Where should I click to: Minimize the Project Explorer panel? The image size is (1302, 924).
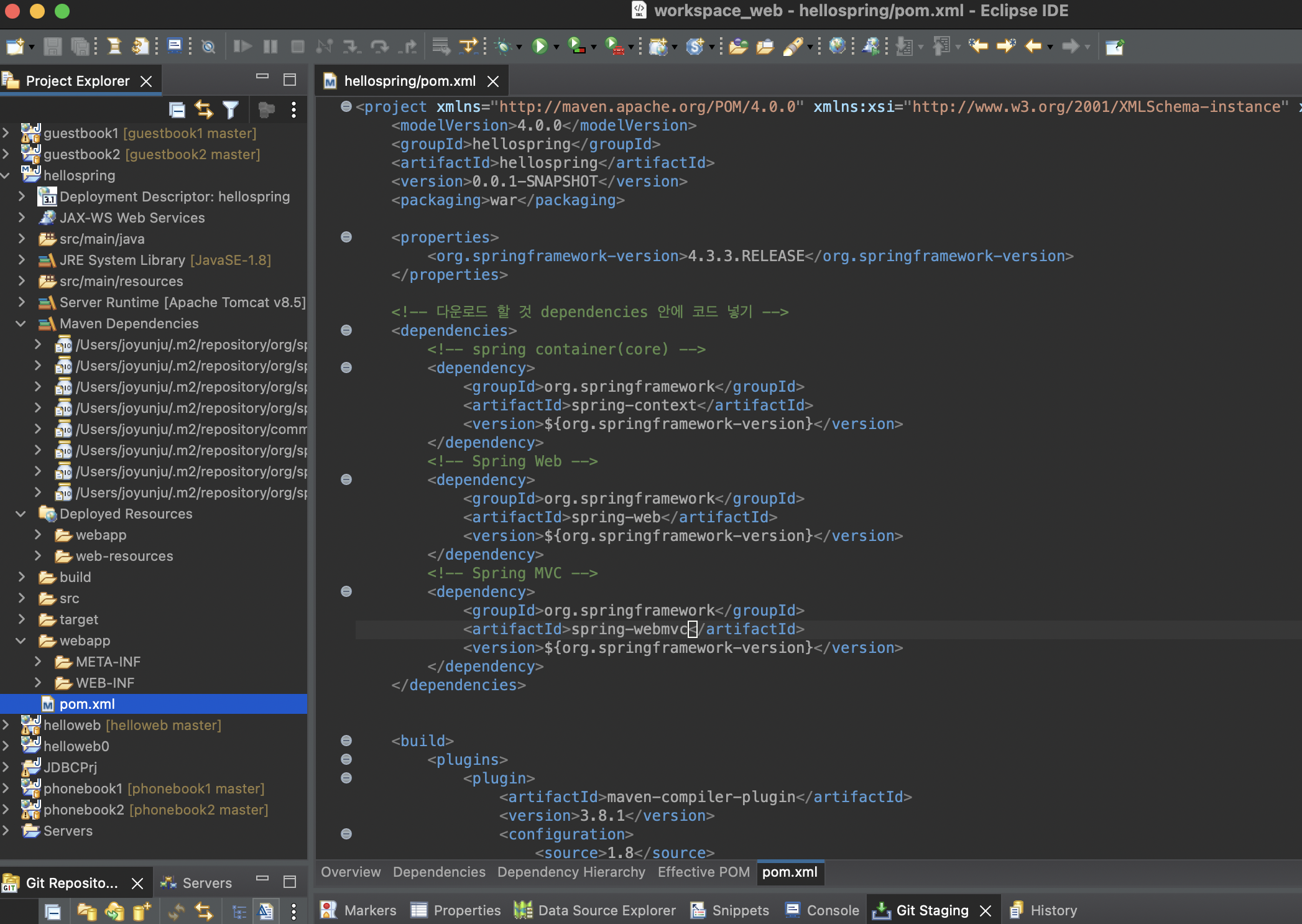click(262, 77)
